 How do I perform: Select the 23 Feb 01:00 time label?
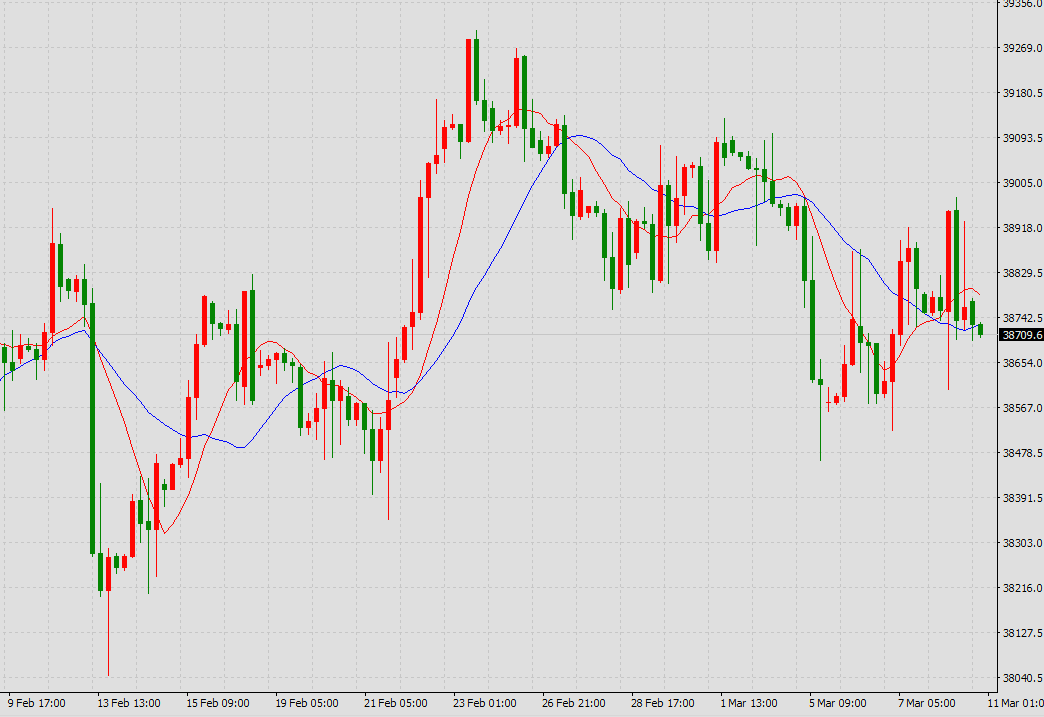point(484,703)
